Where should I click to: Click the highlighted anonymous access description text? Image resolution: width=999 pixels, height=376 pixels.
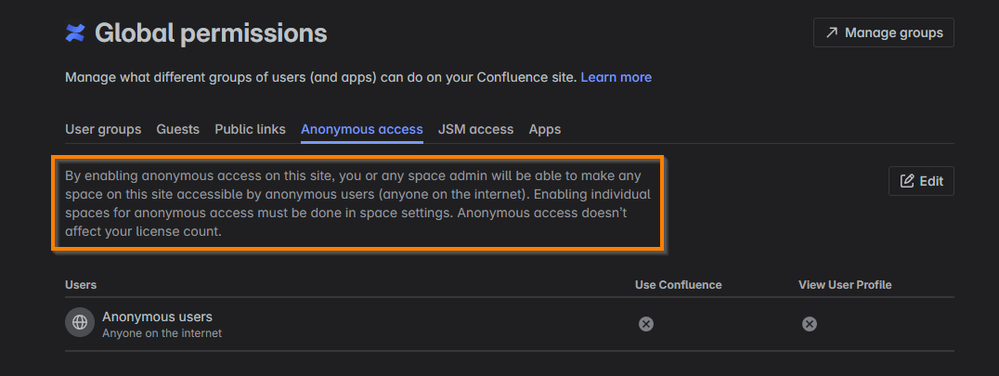pos(357,204)
